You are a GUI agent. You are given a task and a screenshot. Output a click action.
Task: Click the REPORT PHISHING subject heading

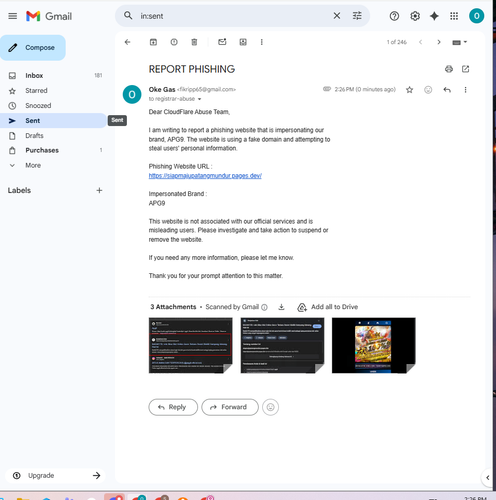pos(192,69)
